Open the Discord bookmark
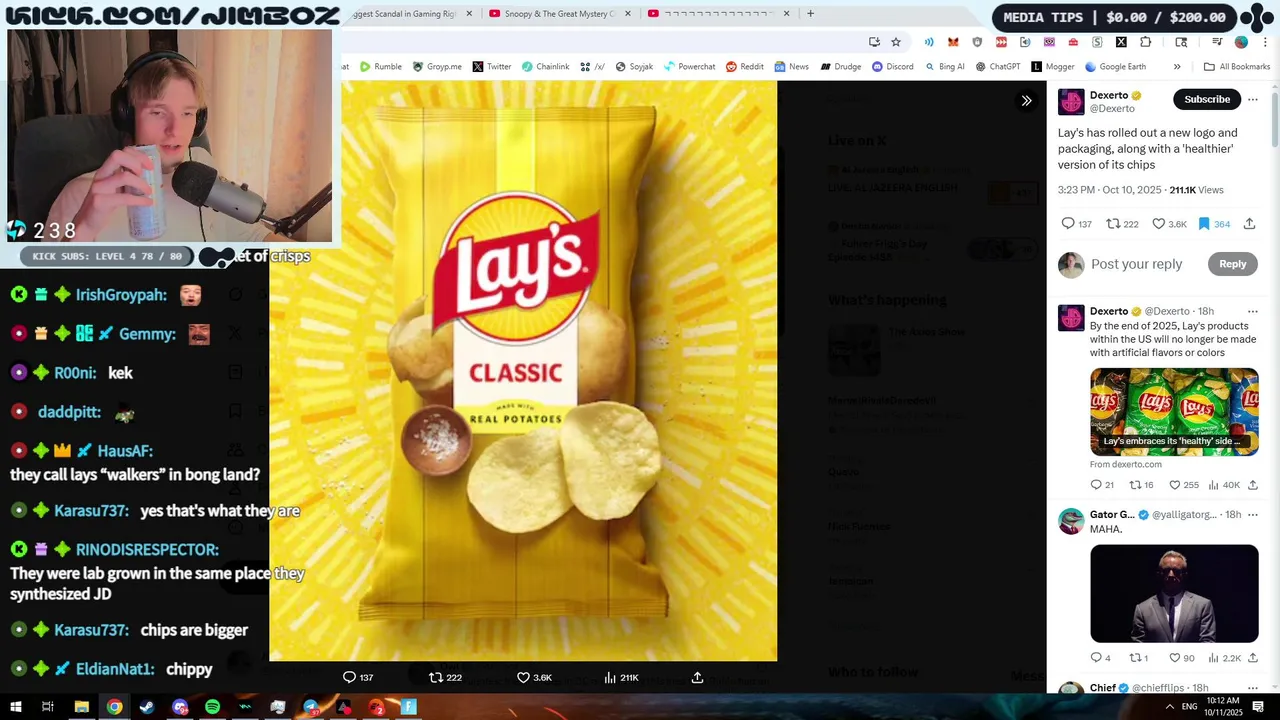 (892, 67)
